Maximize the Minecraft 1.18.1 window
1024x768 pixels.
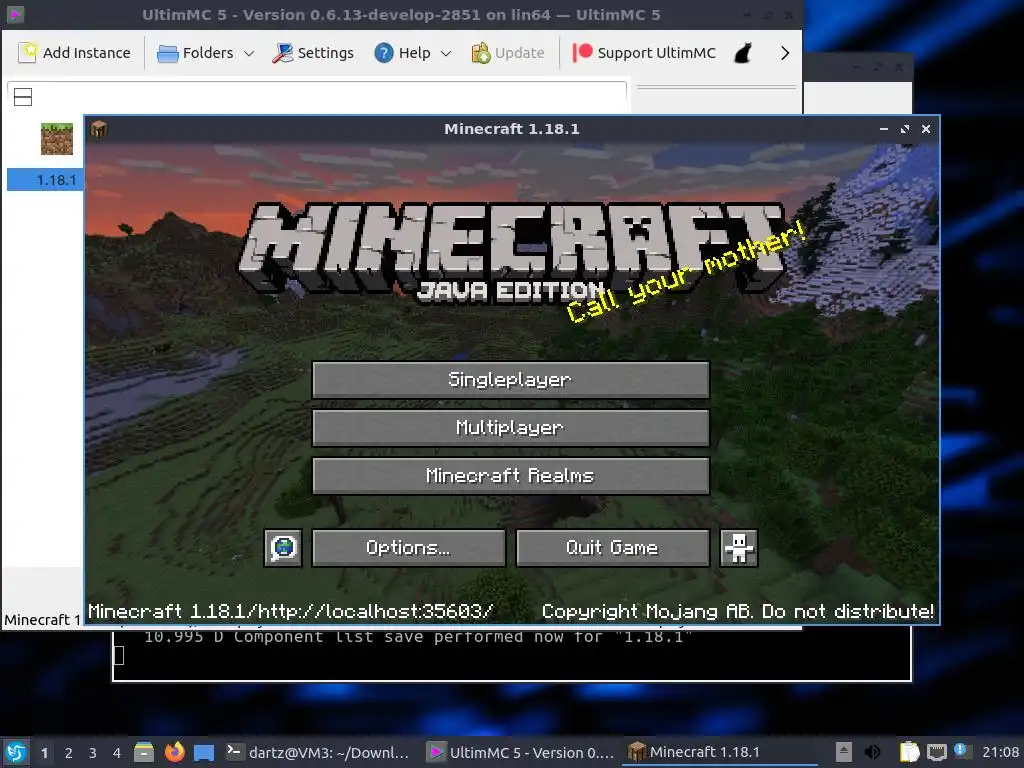pos(904,129)
